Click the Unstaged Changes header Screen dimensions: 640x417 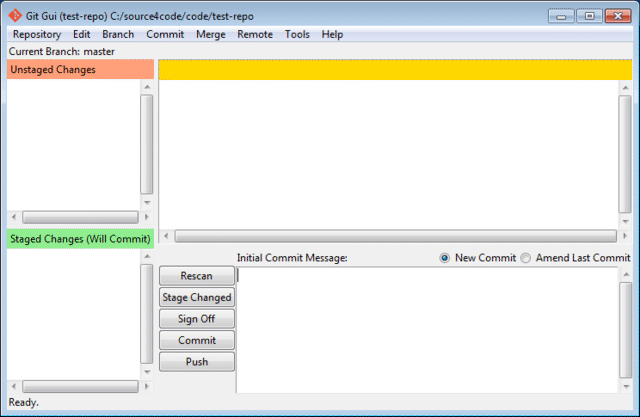coord(80,69)
